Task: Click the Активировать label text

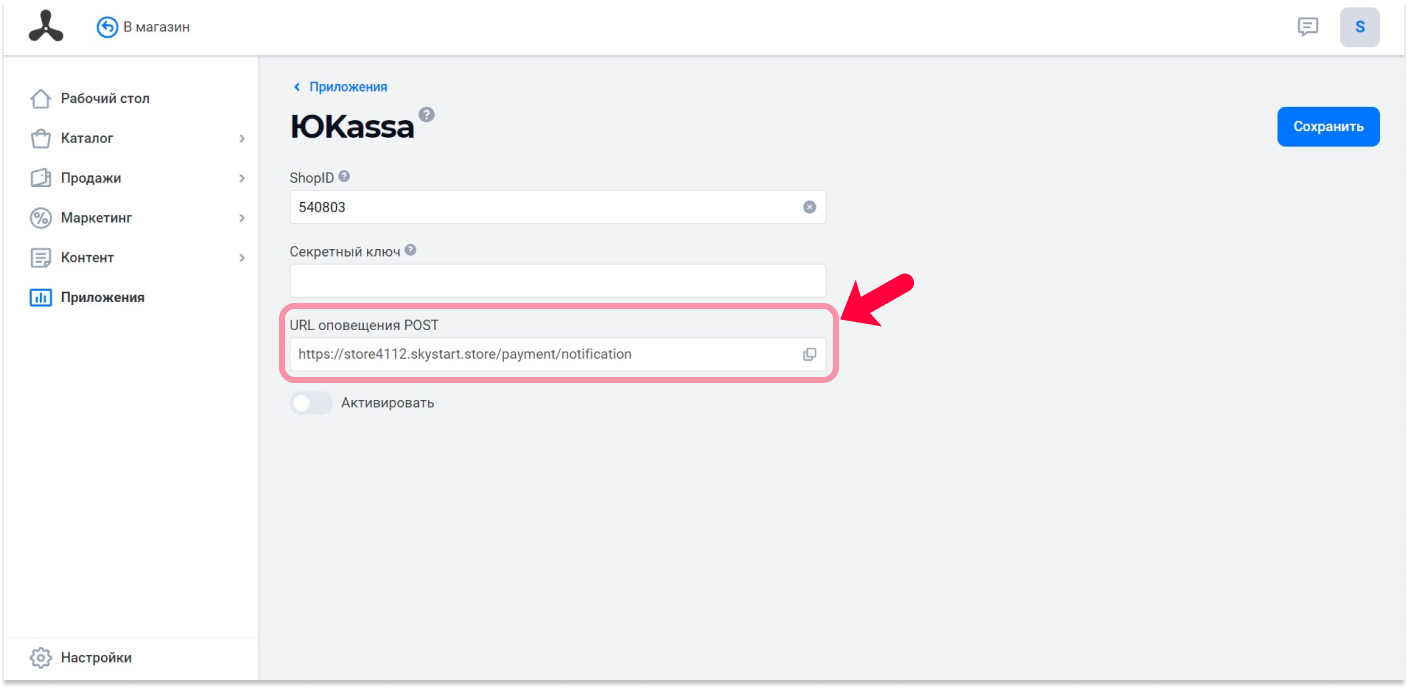Action: 388,403
